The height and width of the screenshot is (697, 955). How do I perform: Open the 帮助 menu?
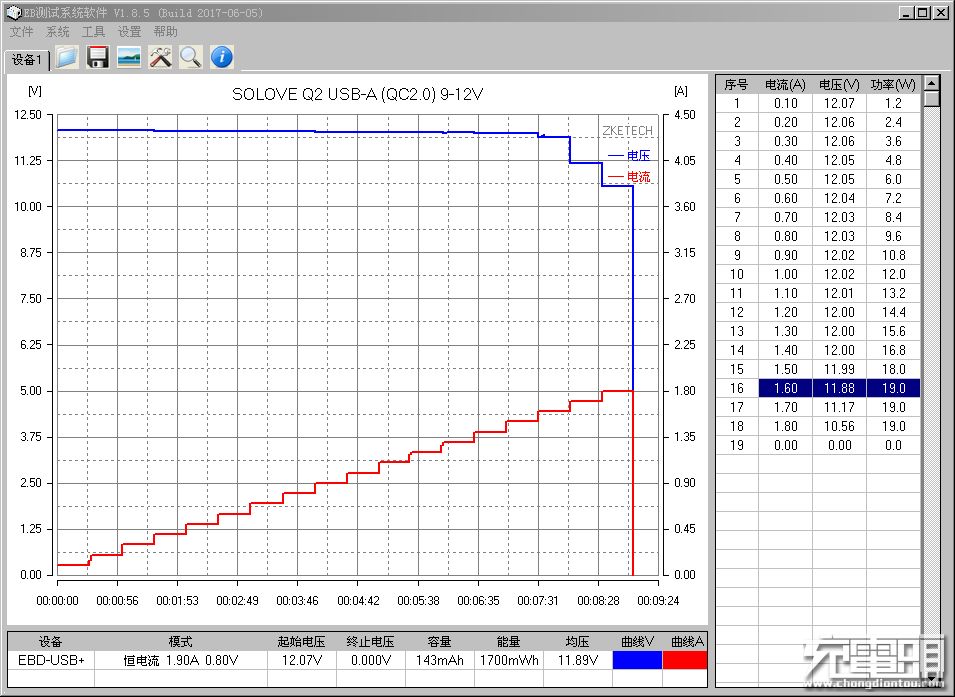pos(165,32)
